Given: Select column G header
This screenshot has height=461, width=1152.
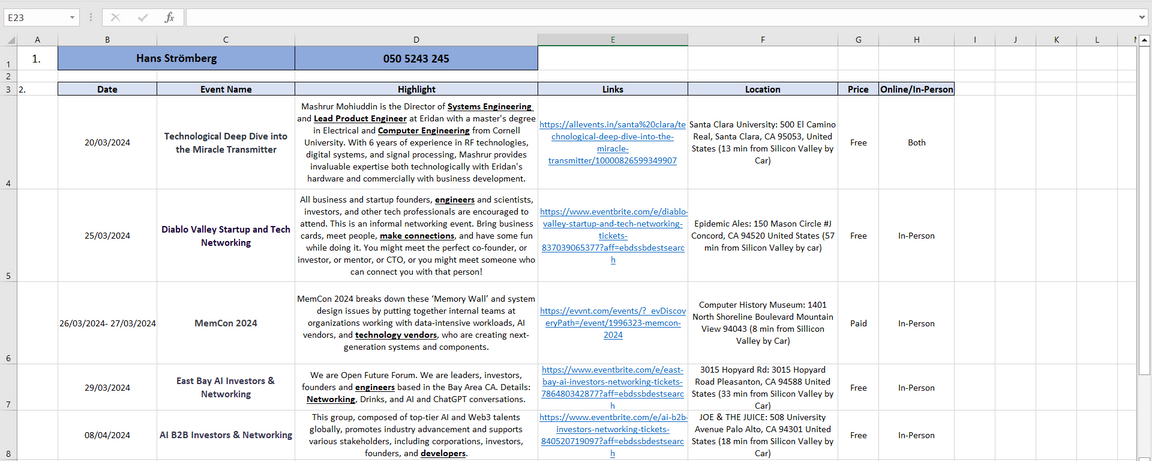Looking at the screenshot, I should 858,40.
